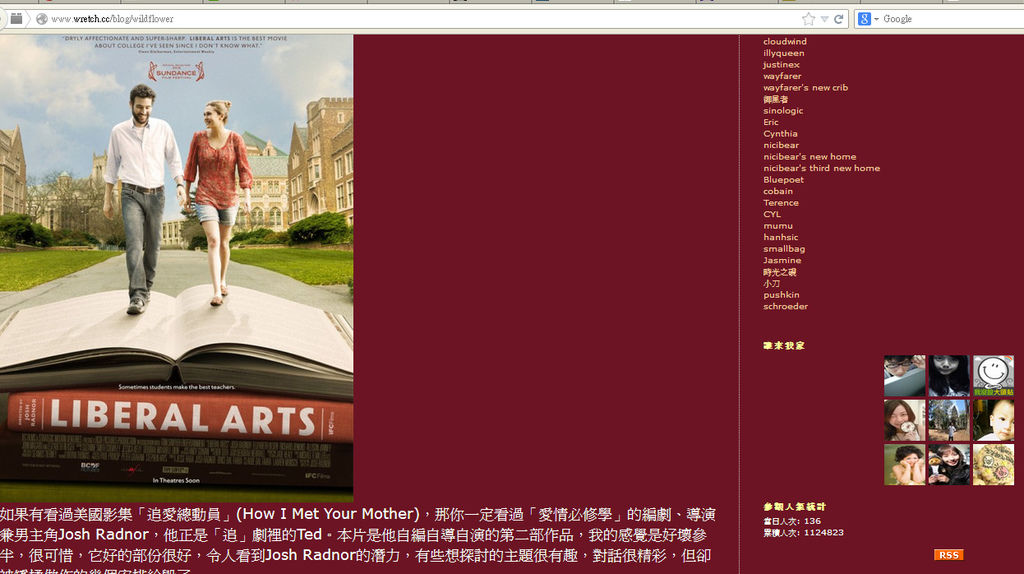The image size is (1024, 574).
Task: Open nicibear's third new home link
Action: 821,168
